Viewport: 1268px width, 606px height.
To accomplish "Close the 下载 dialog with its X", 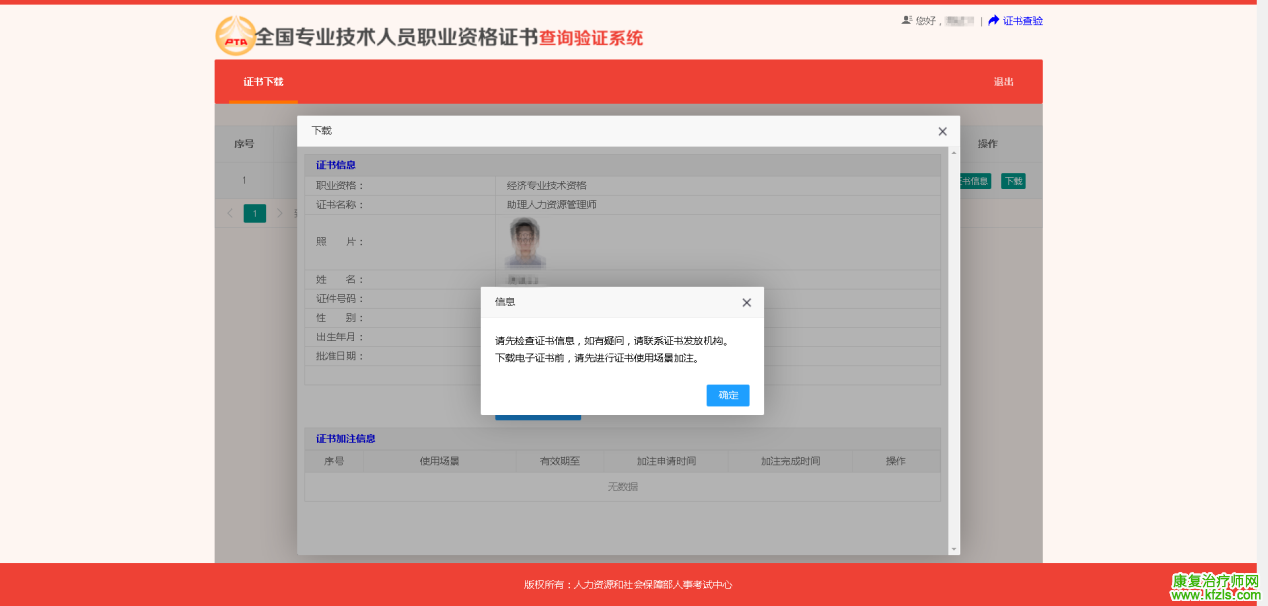I will [x=942, y=131].
